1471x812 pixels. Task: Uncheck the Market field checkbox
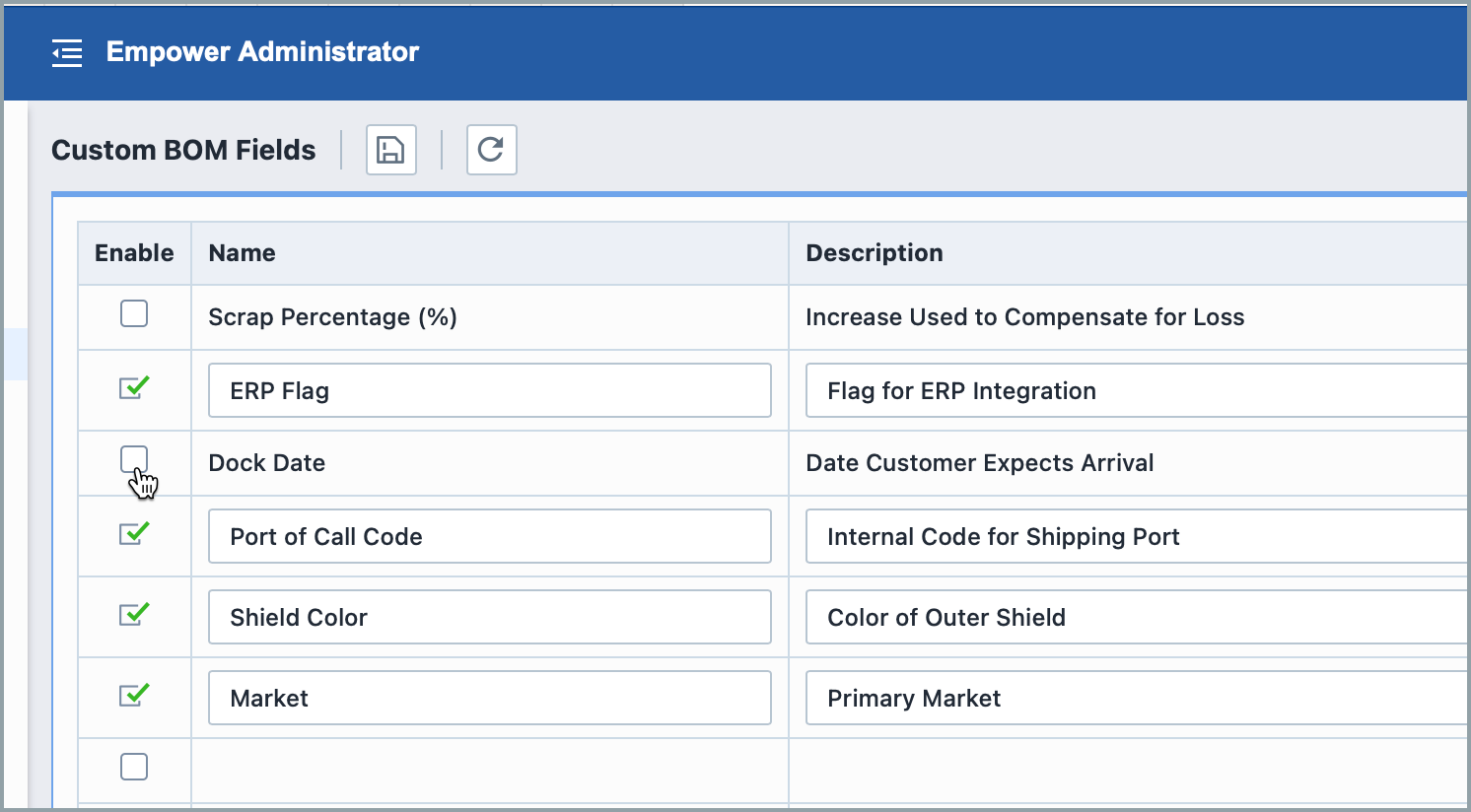[x=134, y=695]
